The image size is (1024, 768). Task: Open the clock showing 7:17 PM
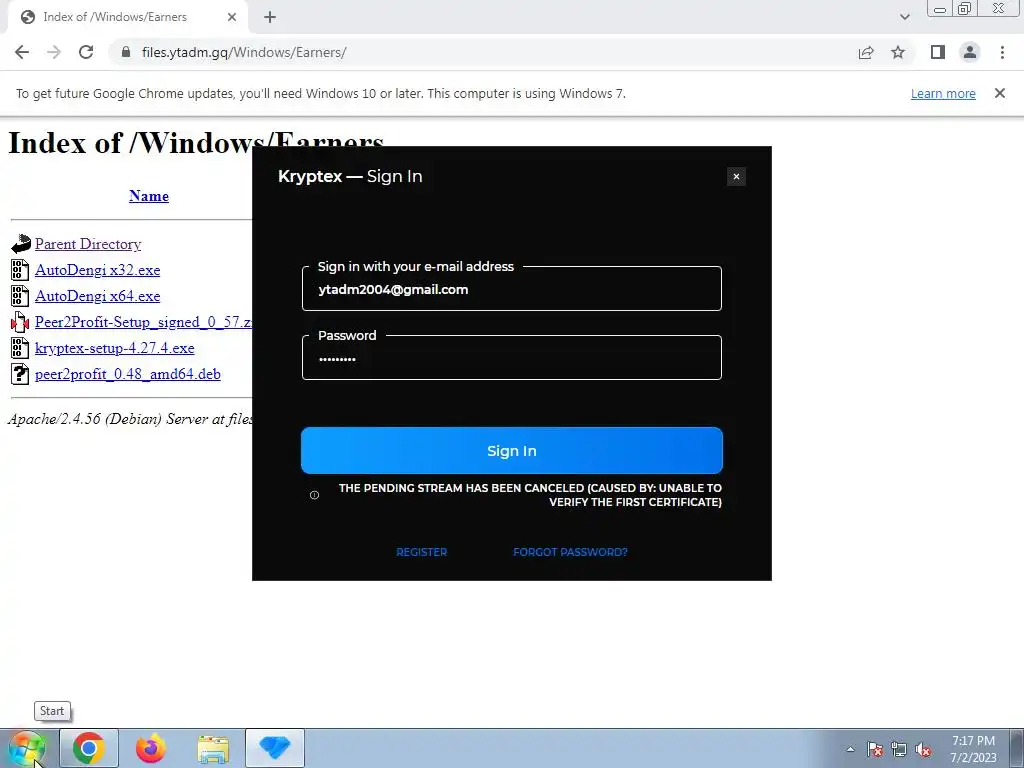(x=973, y=749)
